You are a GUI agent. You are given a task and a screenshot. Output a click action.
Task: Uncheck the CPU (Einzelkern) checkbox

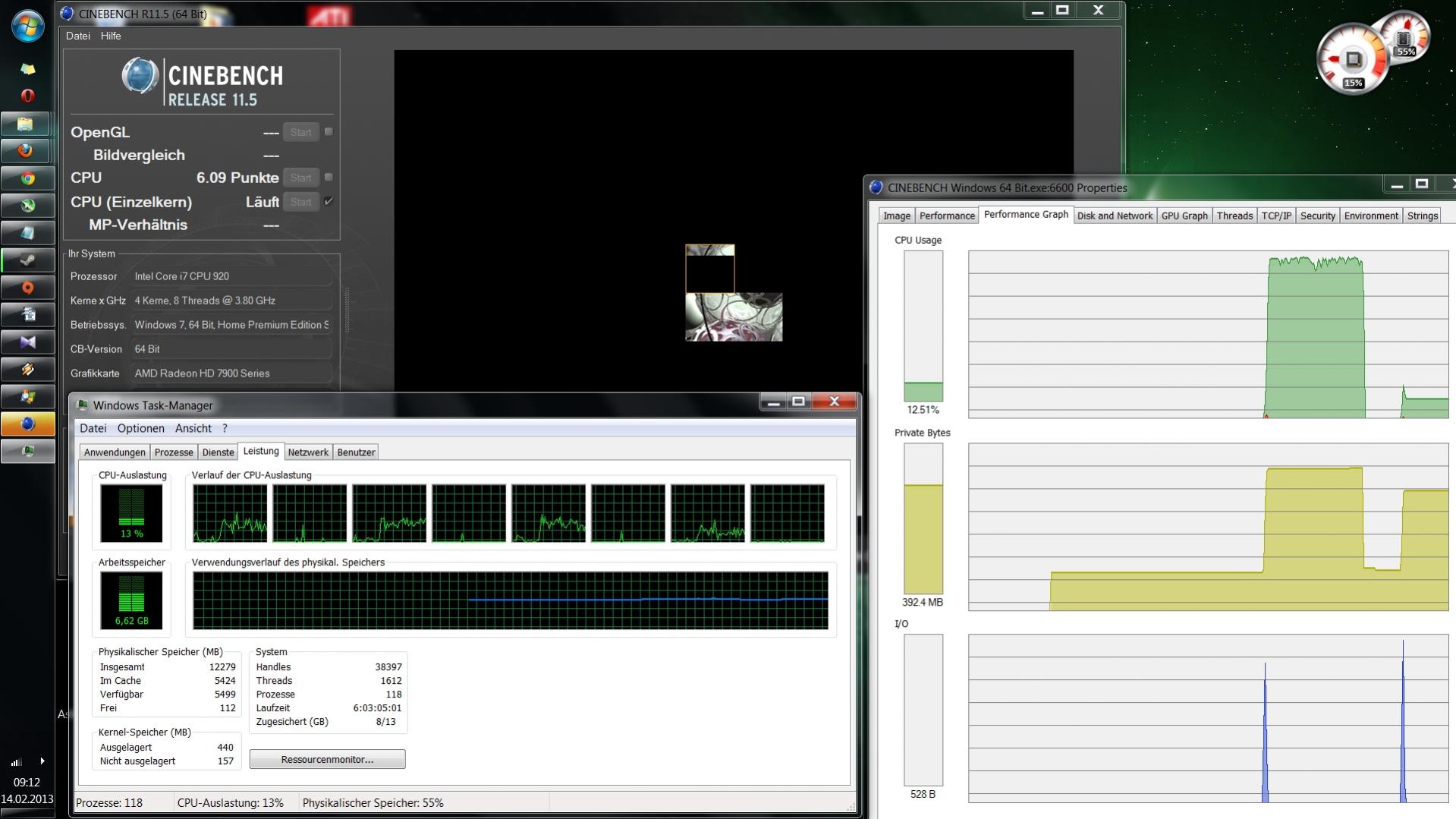(x=329, y=201)
